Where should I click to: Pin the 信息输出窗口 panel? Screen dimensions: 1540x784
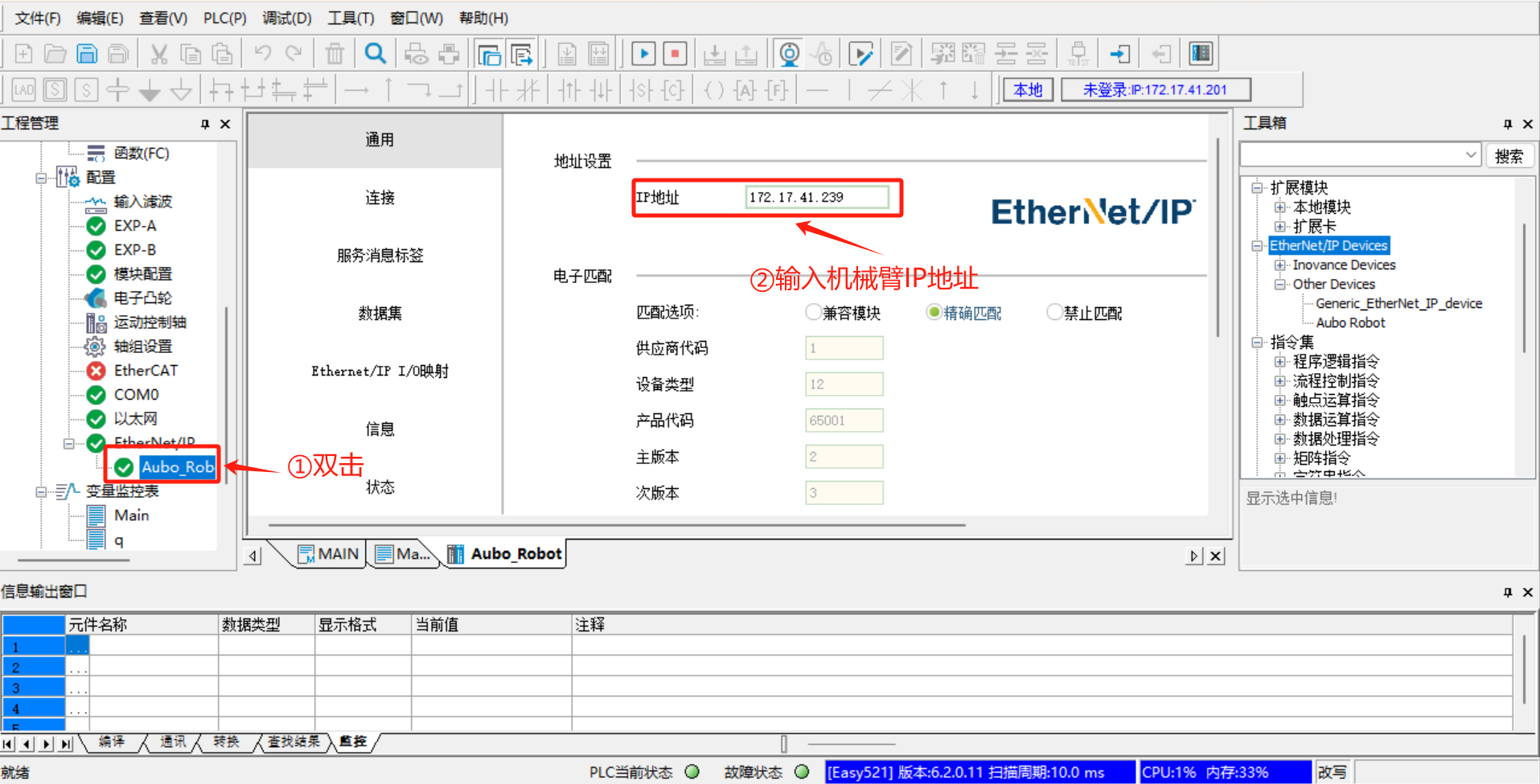1507,592
